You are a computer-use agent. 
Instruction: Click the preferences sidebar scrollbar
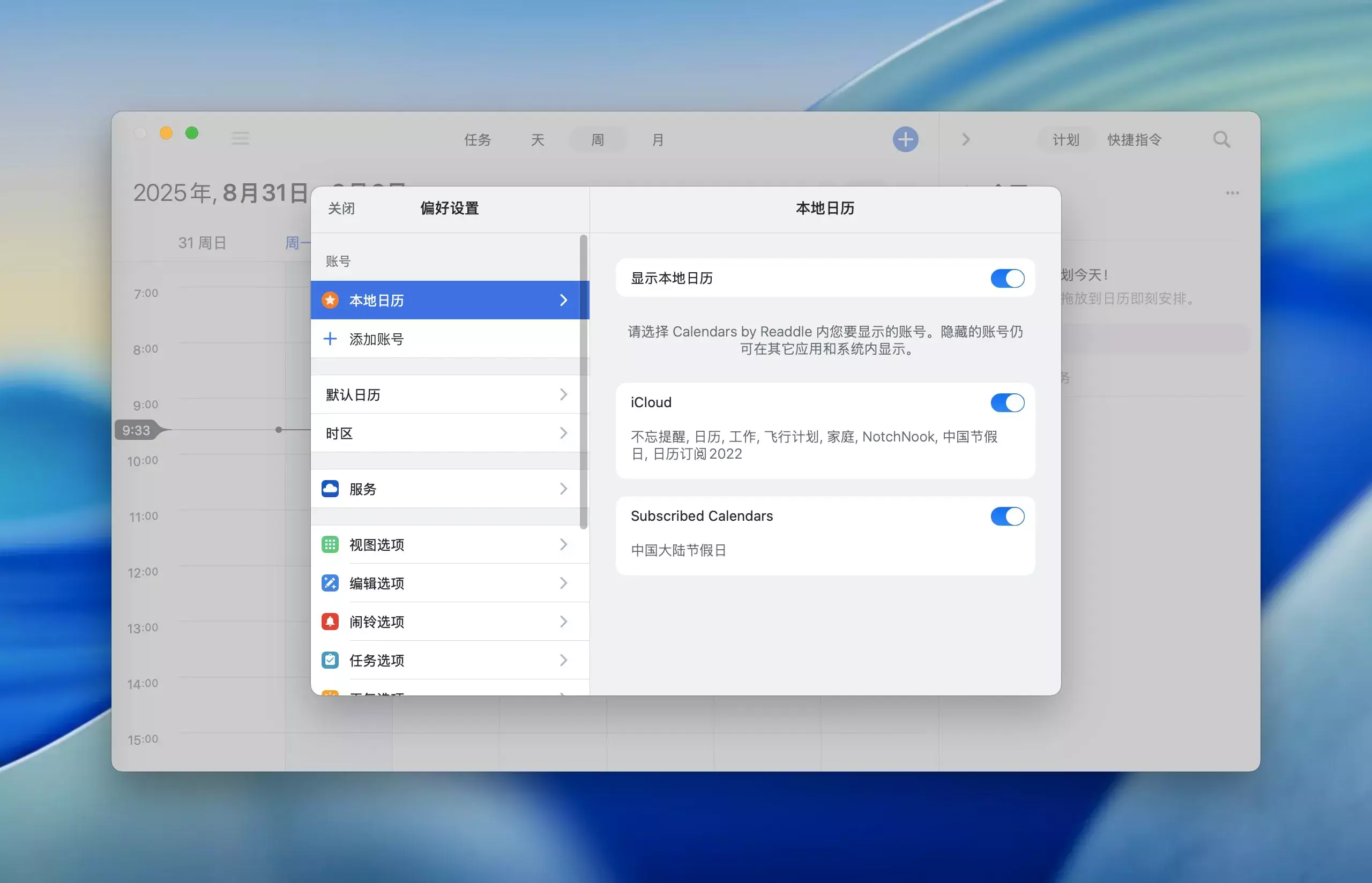click(583, 381)
